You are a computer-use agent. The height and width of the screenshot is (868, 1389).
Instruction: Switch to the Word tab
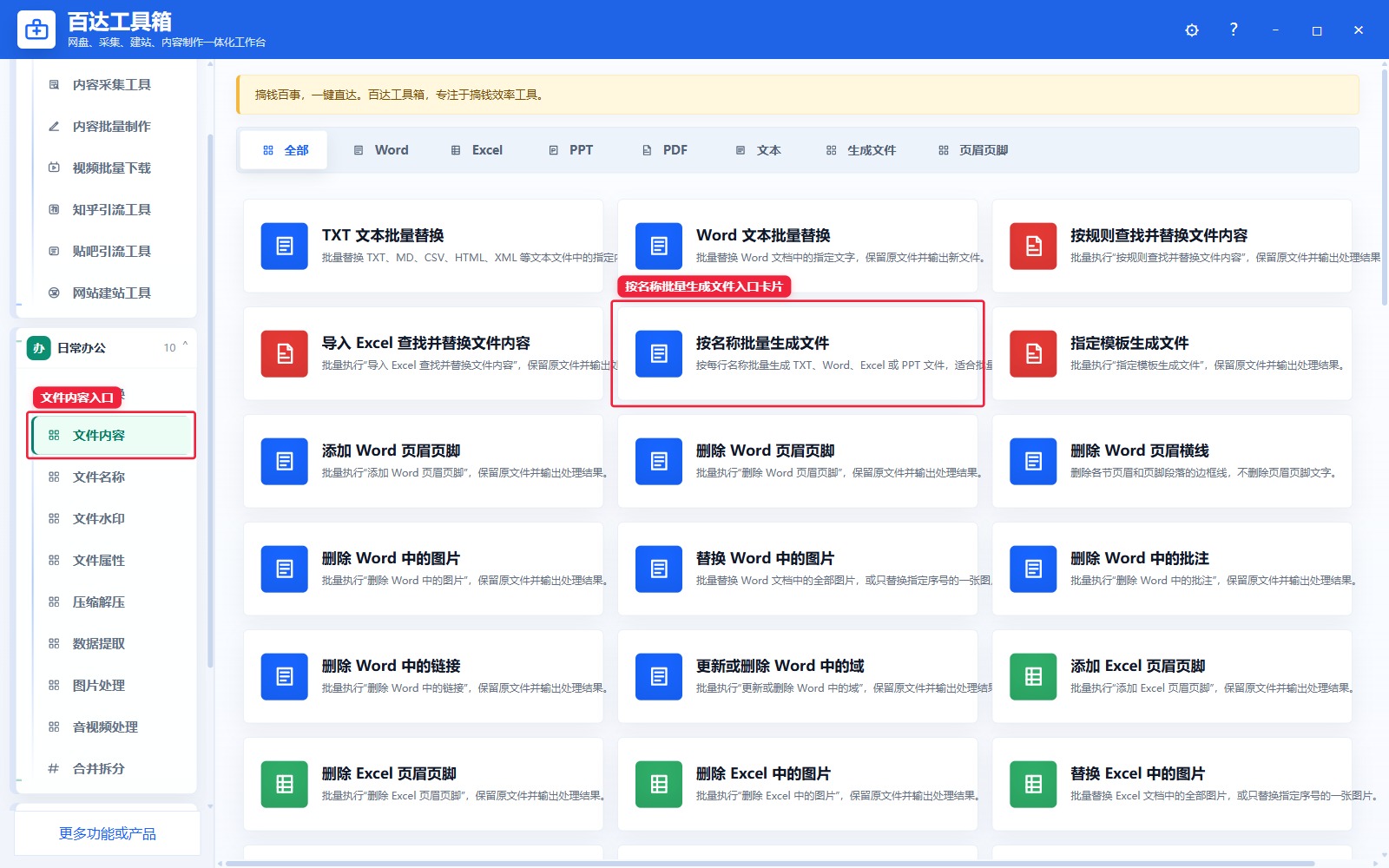click(381, 150)
